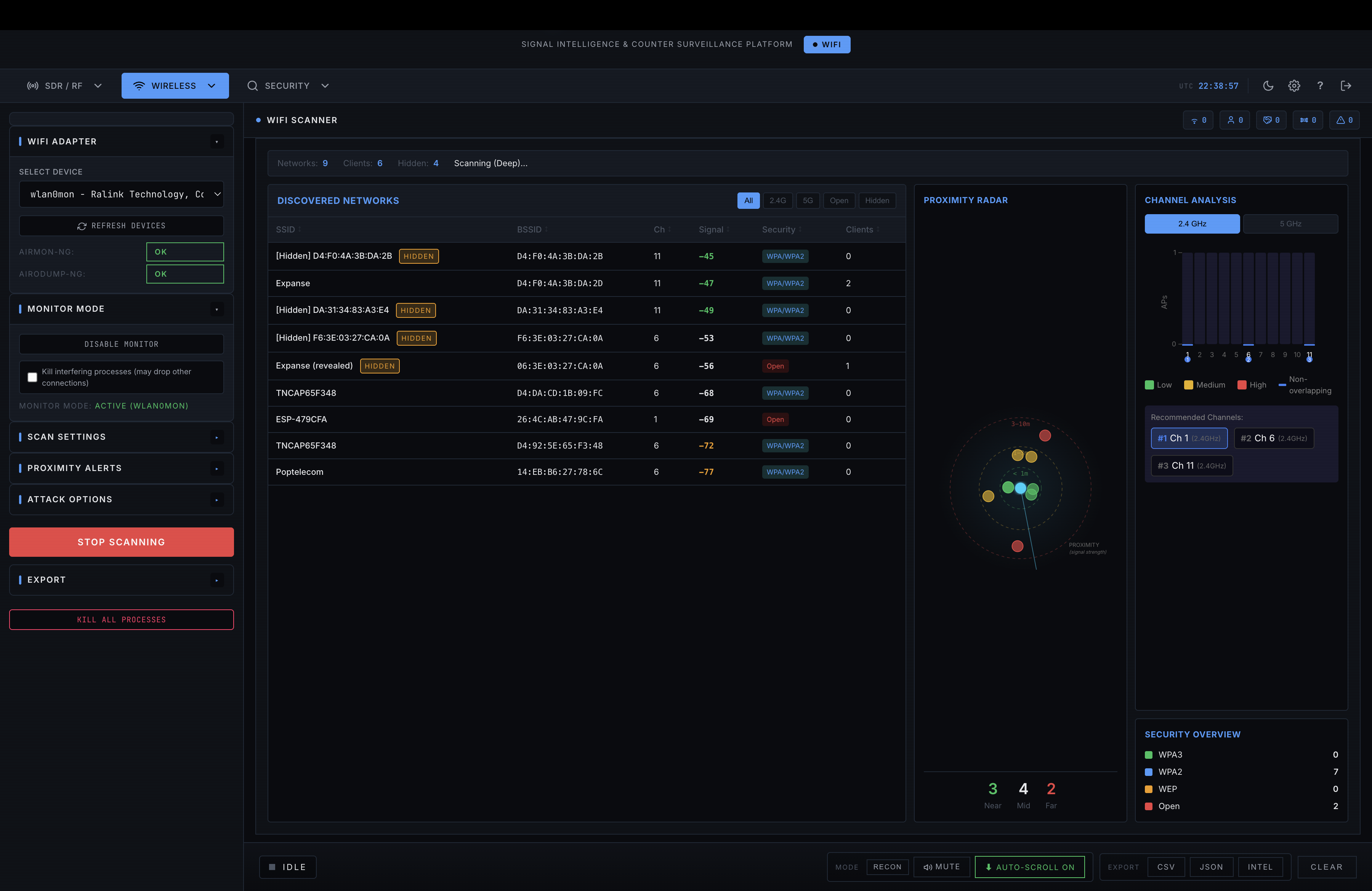Click red far device dot on radar

coord(1045,436)
